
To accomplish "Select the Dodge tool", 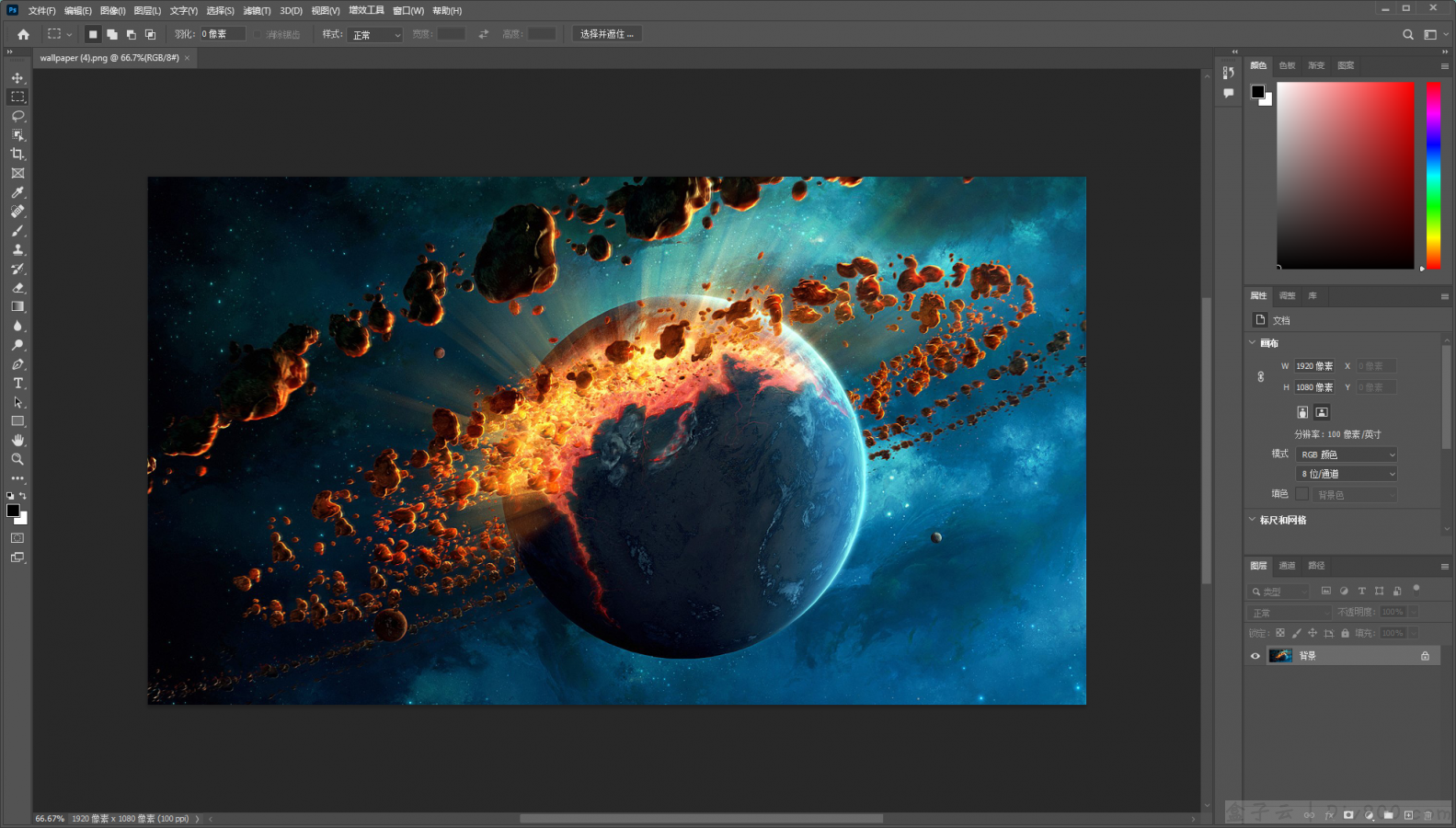I will click(17, 345).
